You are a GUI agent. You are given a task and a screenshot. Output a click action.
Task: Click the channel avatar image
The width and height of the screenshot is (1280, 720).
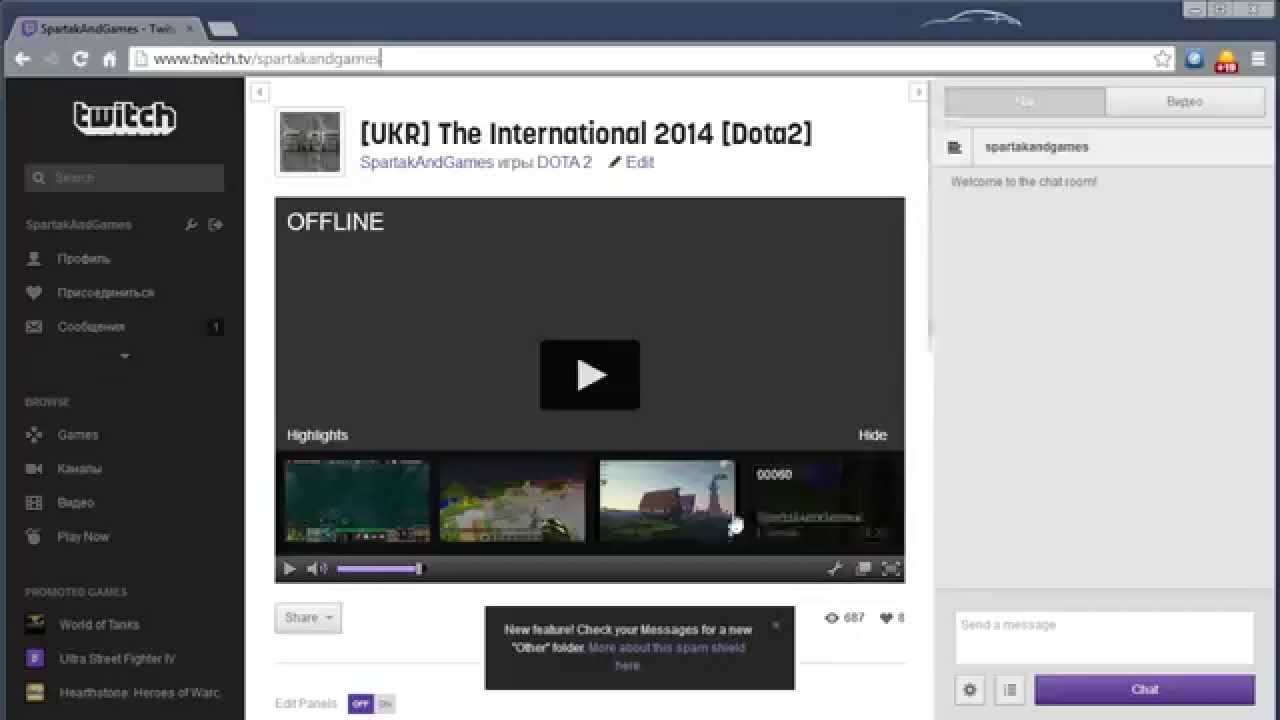(x=310, y=142)
